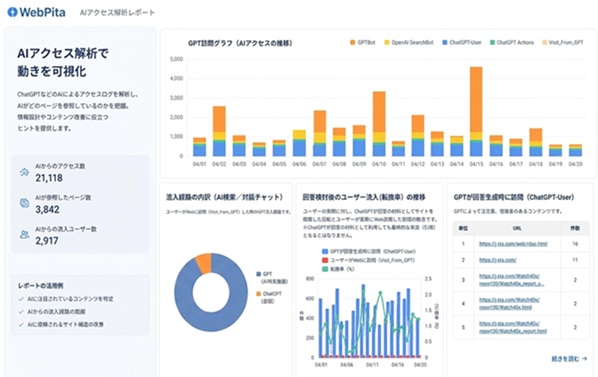Open the rank 5 Watch40x_report.html URL
The image size is (598, 377).
(x=513, y=327)
